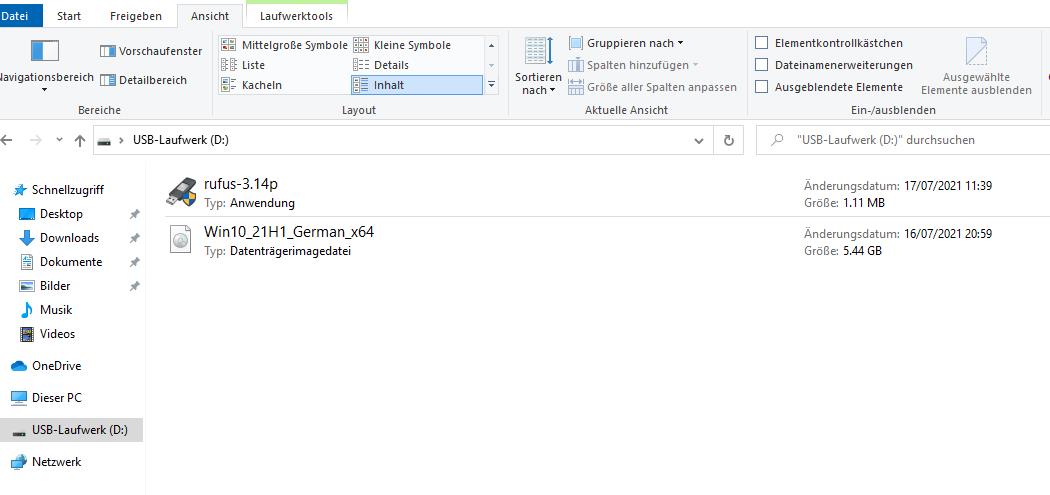Enable the Elementkontrollkästchen checkbox
The image size is (1050, 495).
pos(761,43)
